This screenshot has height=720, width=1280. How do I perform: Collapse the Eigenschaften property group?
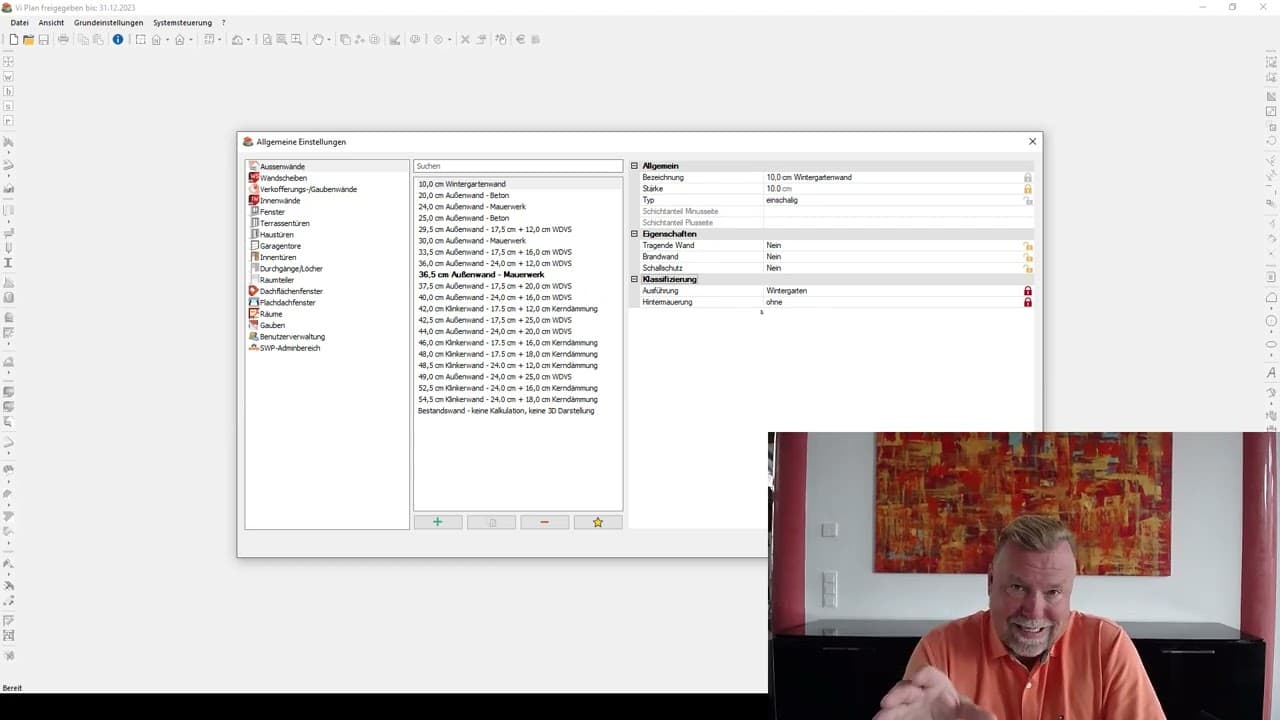point(634,234)
